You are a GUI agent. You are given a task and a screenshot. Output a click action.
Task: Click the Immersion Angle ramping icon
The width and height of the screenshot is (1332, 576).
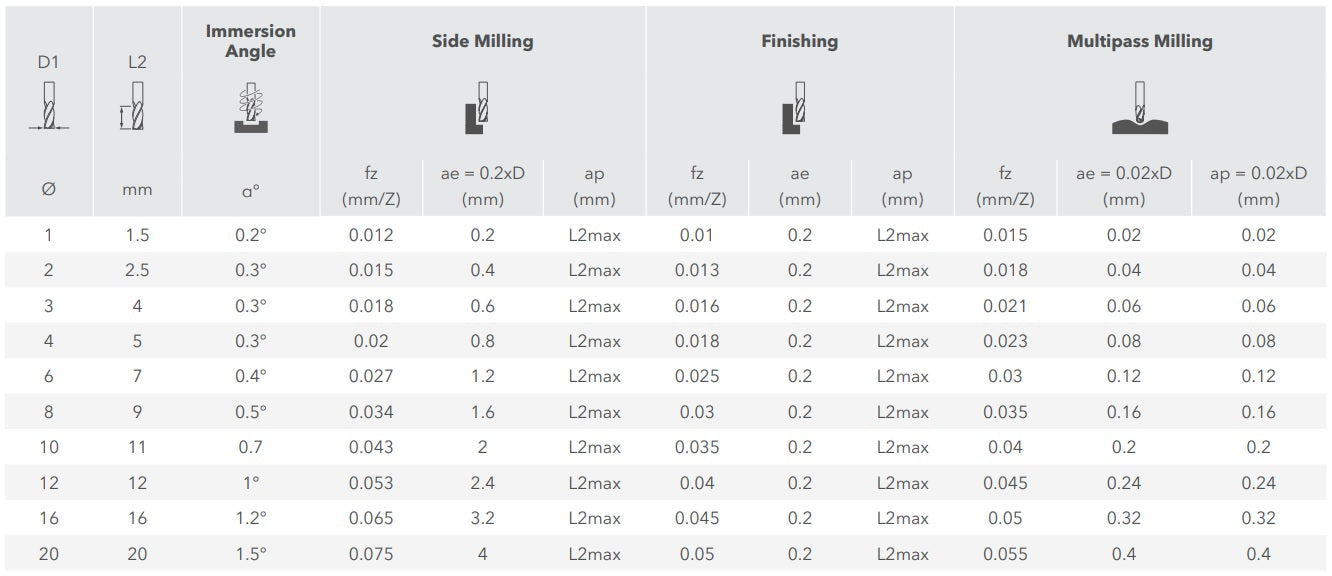pos(250,107)
